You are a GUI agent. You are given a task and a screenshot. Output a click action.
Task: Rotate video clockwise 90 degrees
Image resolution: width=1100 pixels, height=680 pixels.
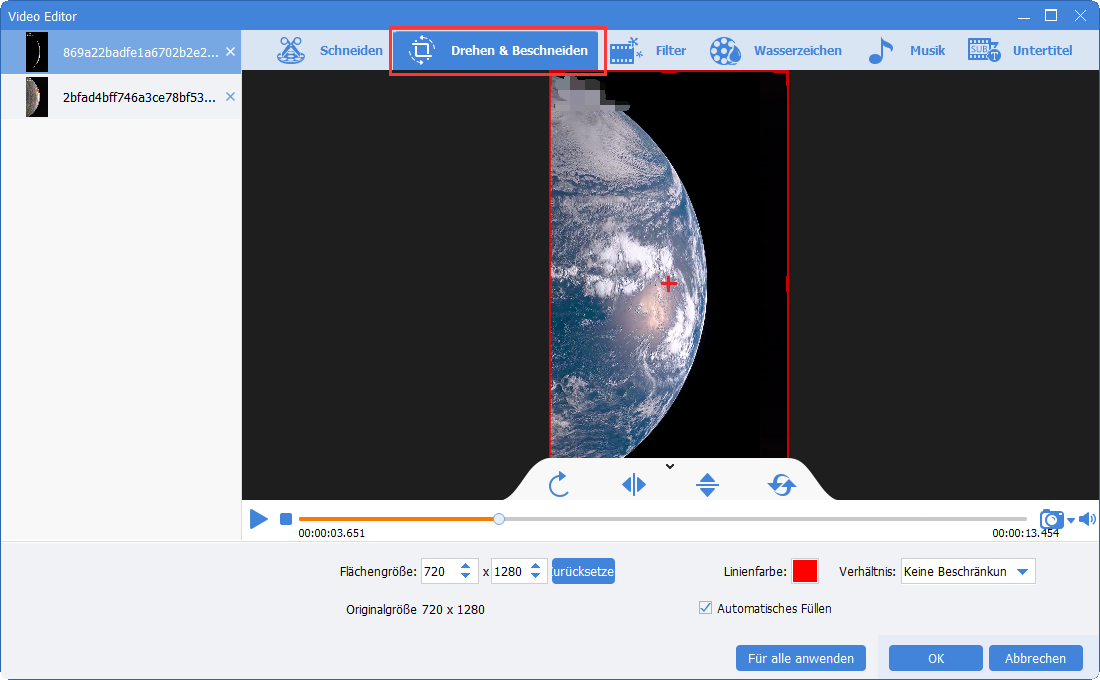[x=558, y=484]
